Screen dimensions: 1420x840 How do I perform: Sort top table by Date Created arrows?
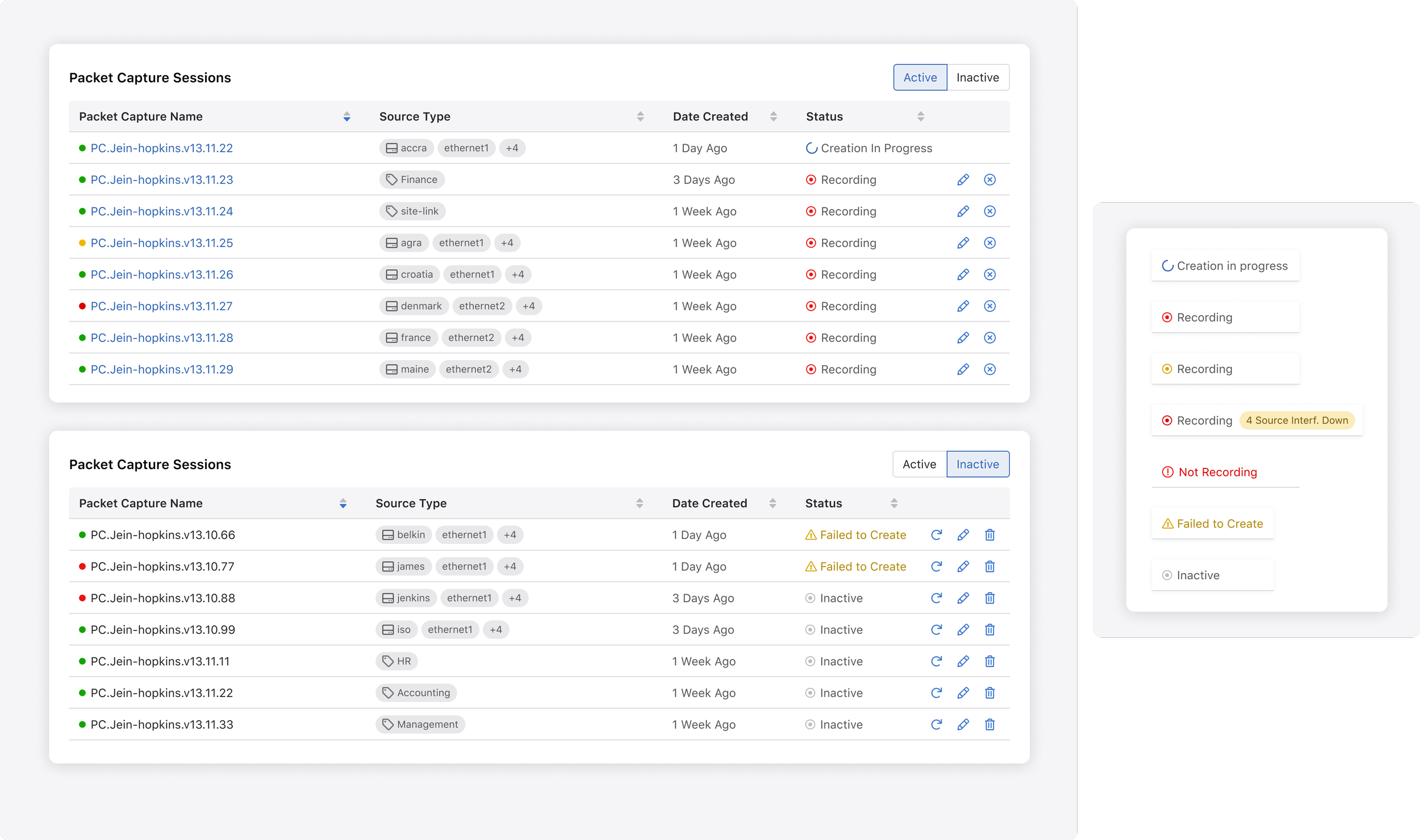(x=773, y=116)
